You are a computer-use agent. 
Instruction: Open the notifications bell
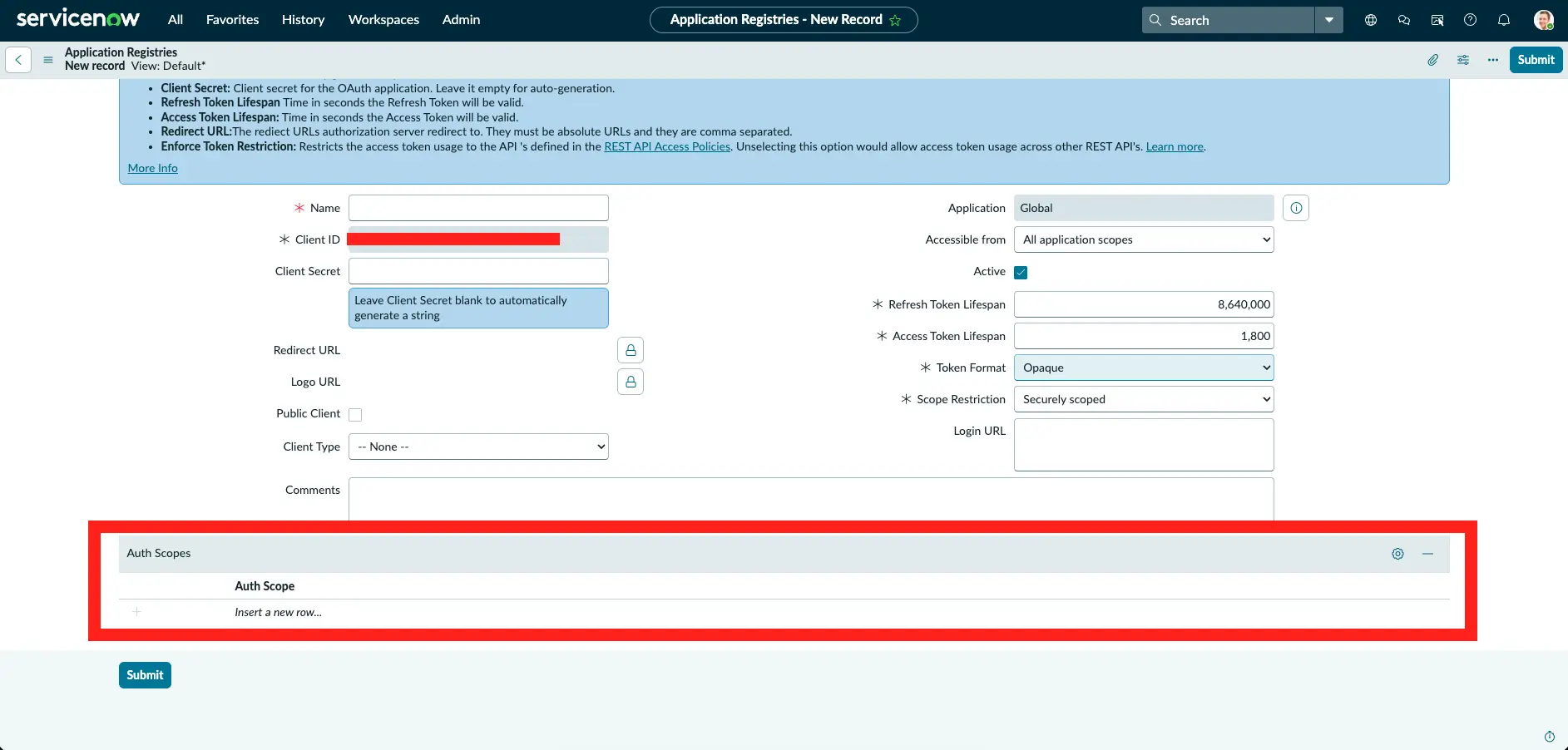point(1504,20)
